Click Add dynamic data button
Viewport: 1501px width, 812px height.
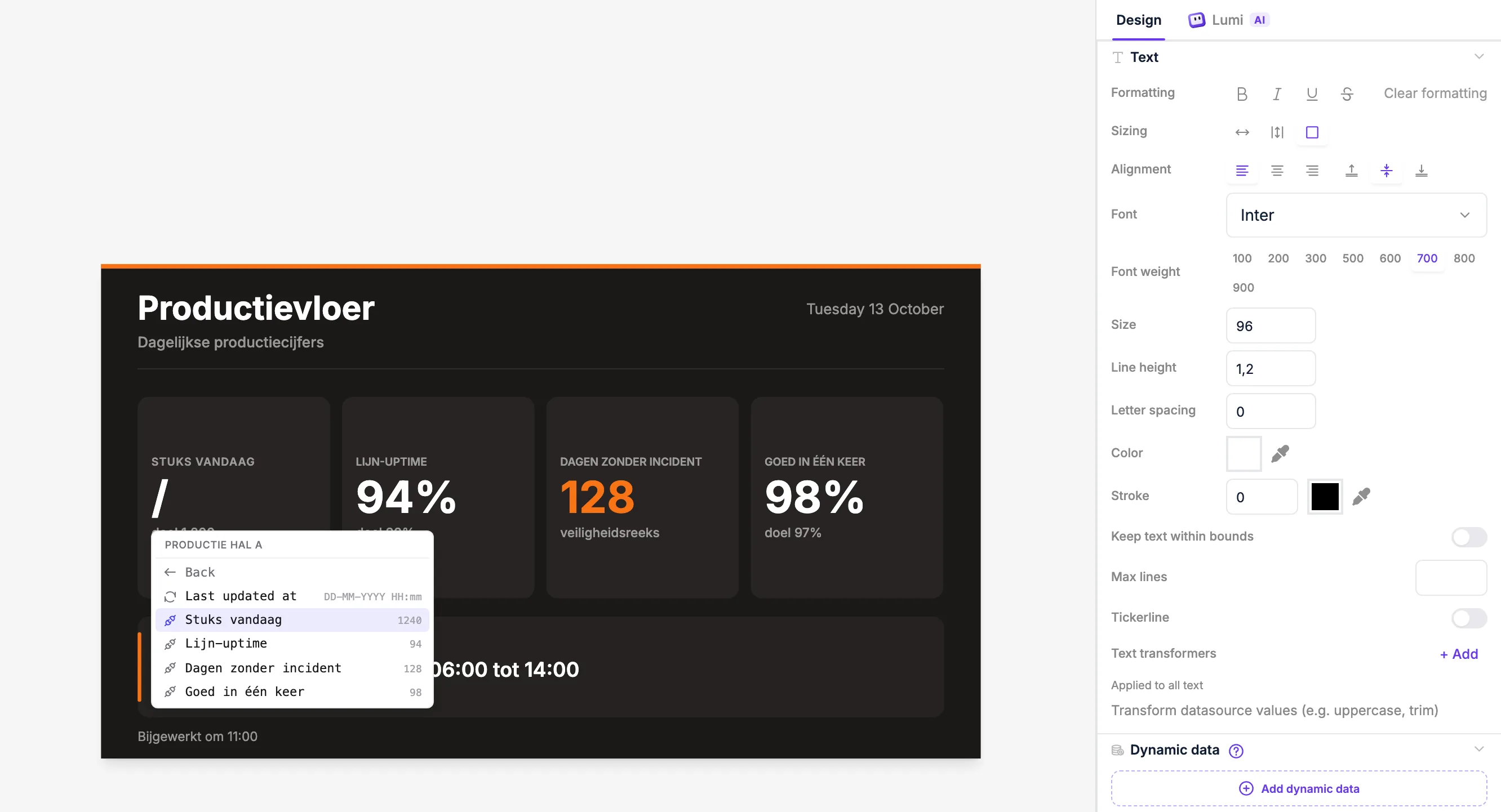(1299, 789)
